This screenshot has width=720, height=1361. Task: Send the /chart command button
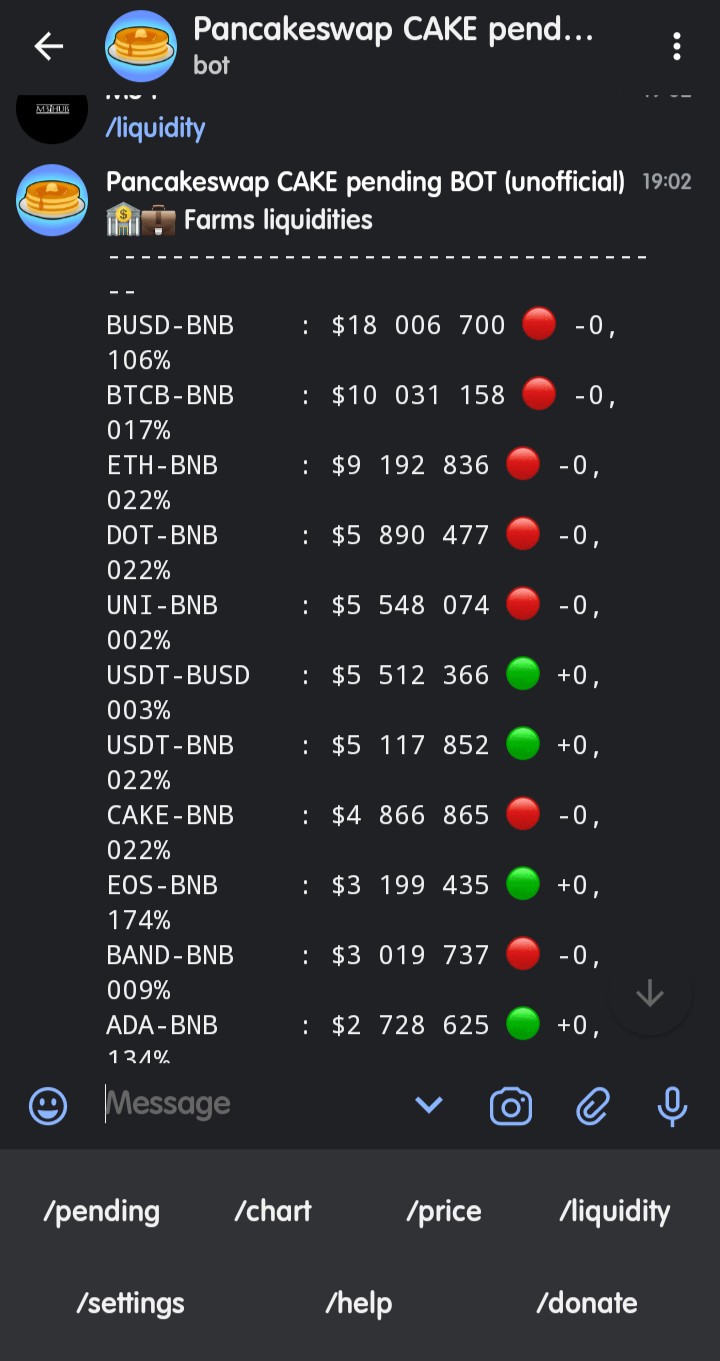click(273, 1211)
